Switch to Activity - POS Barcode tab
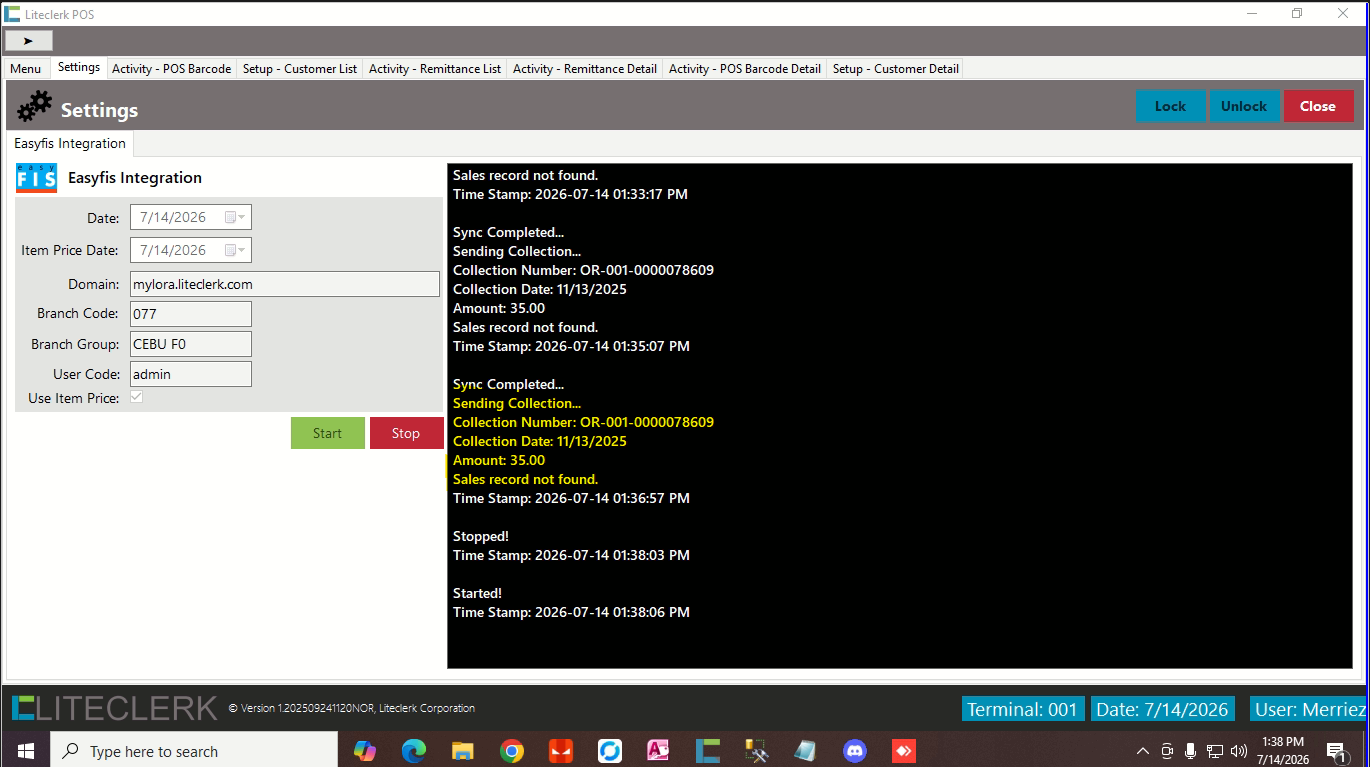The height and width of the screenshot is (767, 1370). pos(171,69)
